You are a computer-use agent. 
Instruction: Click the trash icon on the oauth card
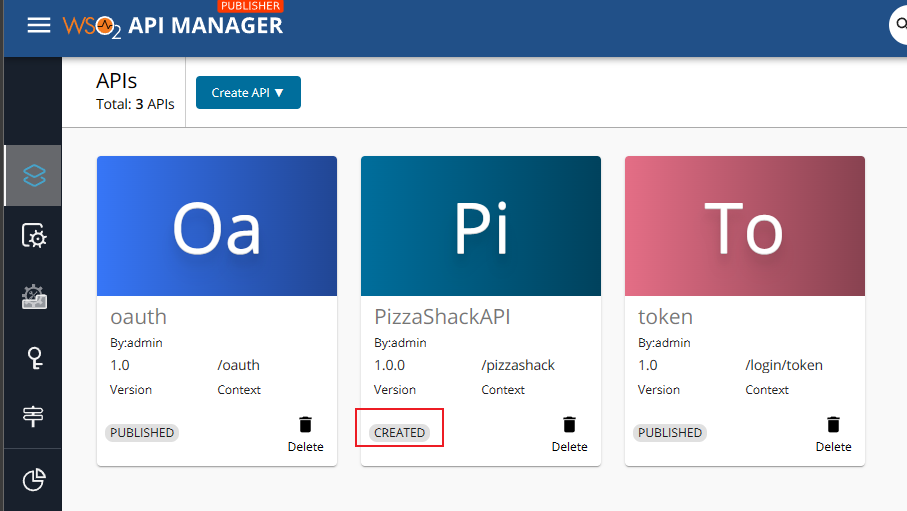305,425
